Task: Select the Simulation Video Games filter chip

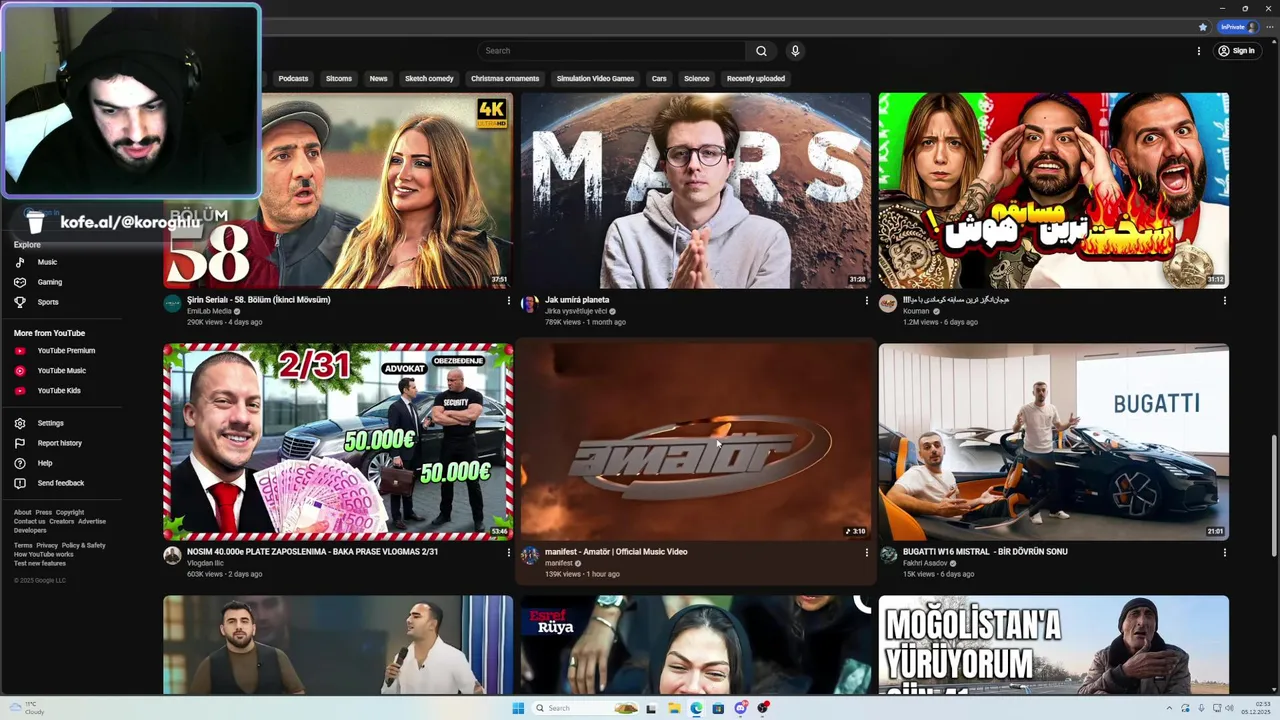Action: [595, 78]
